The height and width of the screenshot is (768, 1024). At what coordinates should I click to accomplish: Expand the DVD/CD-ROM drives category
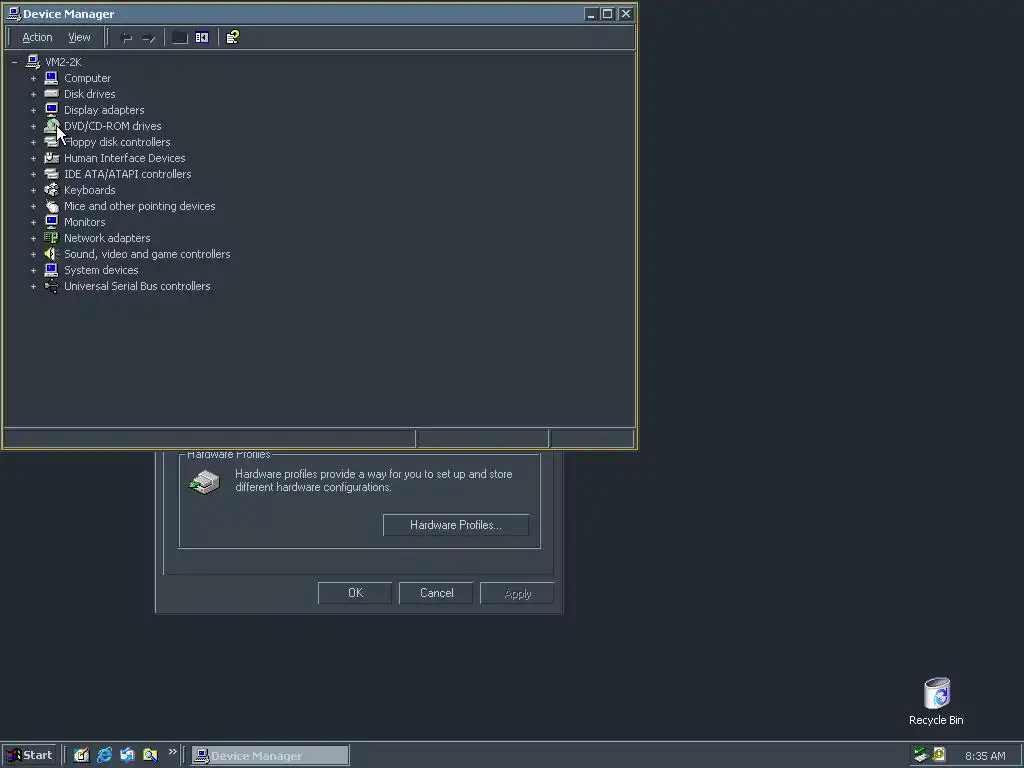coord(33,126)
